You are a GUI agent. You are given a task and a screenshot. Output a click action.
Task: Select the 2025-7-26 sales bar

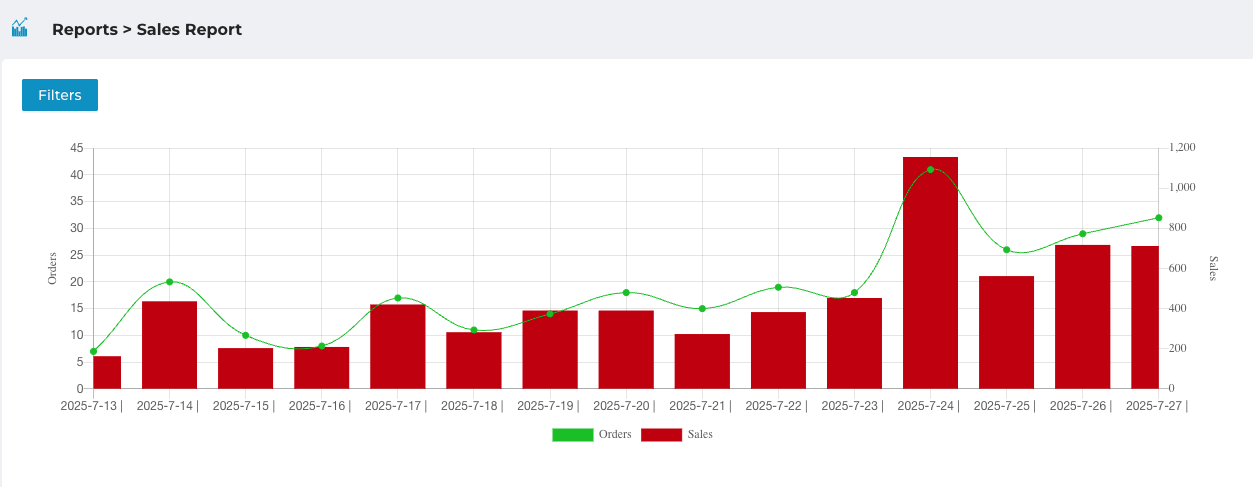tap(1082, 317)
